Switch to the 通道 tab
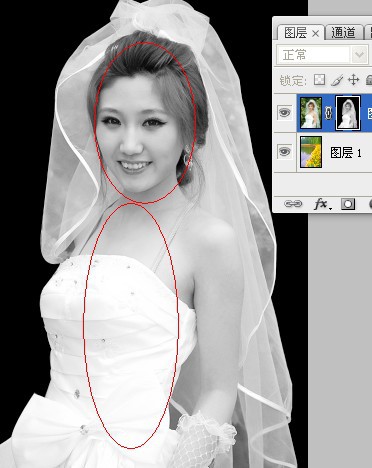Viewport: 372px width, 468px height. [343, 33]
